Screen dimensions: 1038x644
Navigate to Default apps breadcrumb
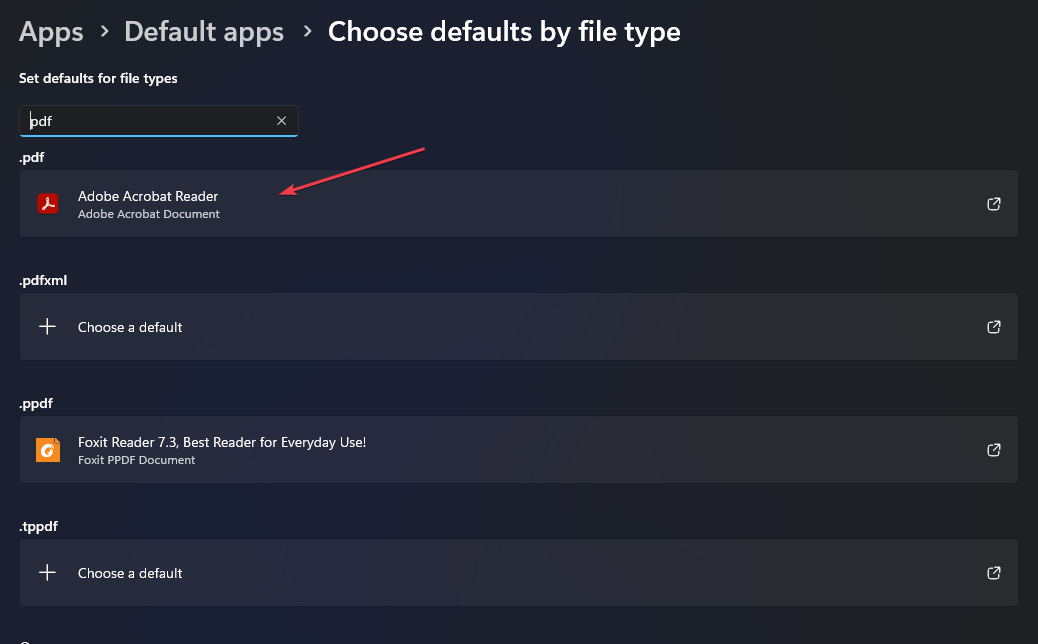click(204, 32)
